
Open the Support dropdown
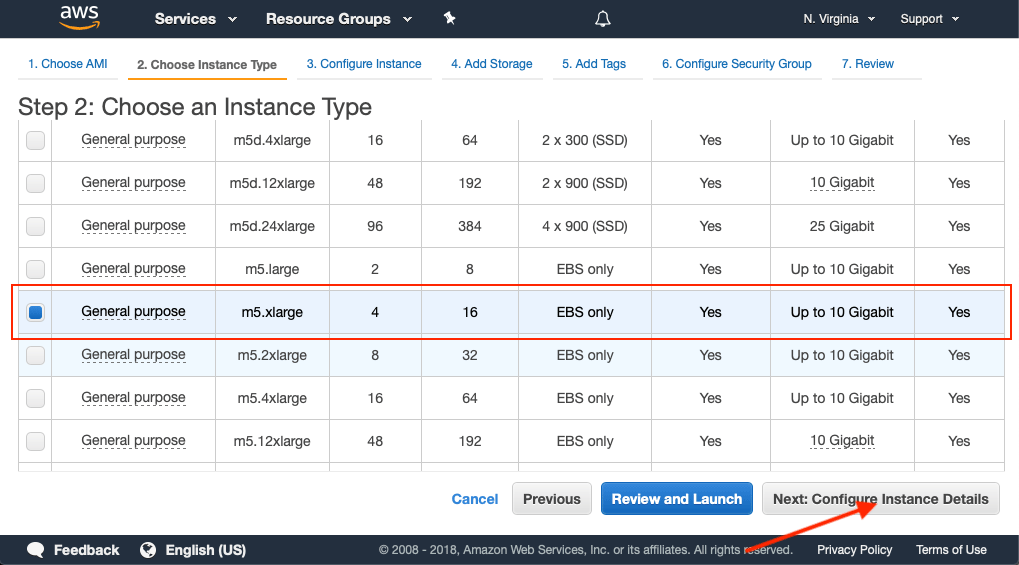coord(929,19)
